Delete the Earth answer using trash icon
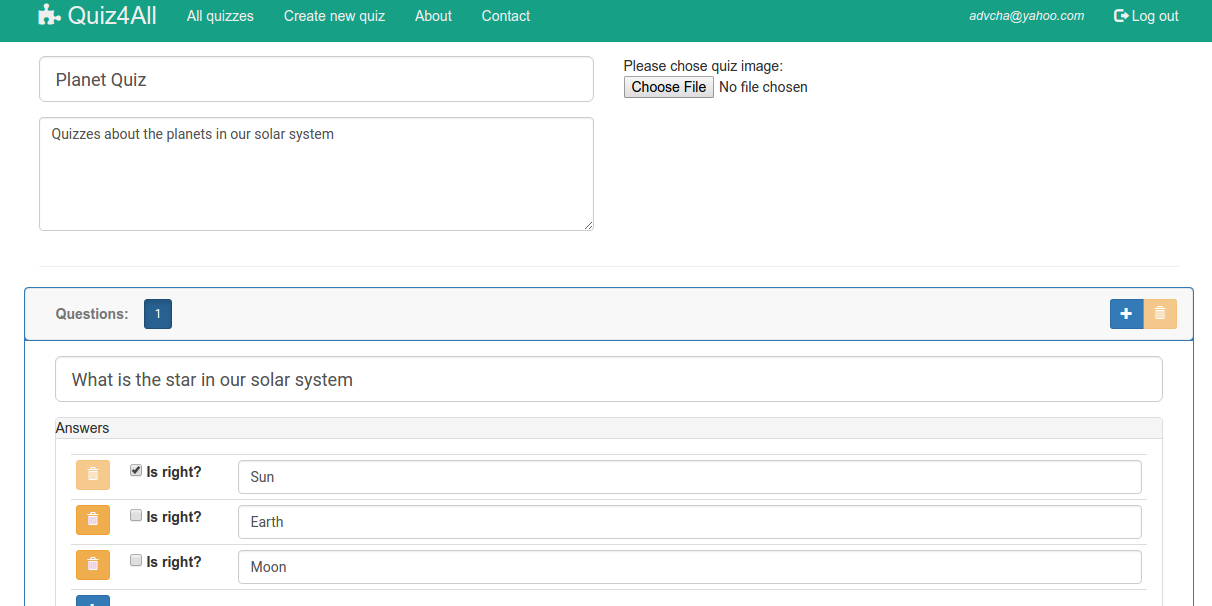Image resolution: width=1212 pixels, height=606 pixels. (x=93, y=520)
